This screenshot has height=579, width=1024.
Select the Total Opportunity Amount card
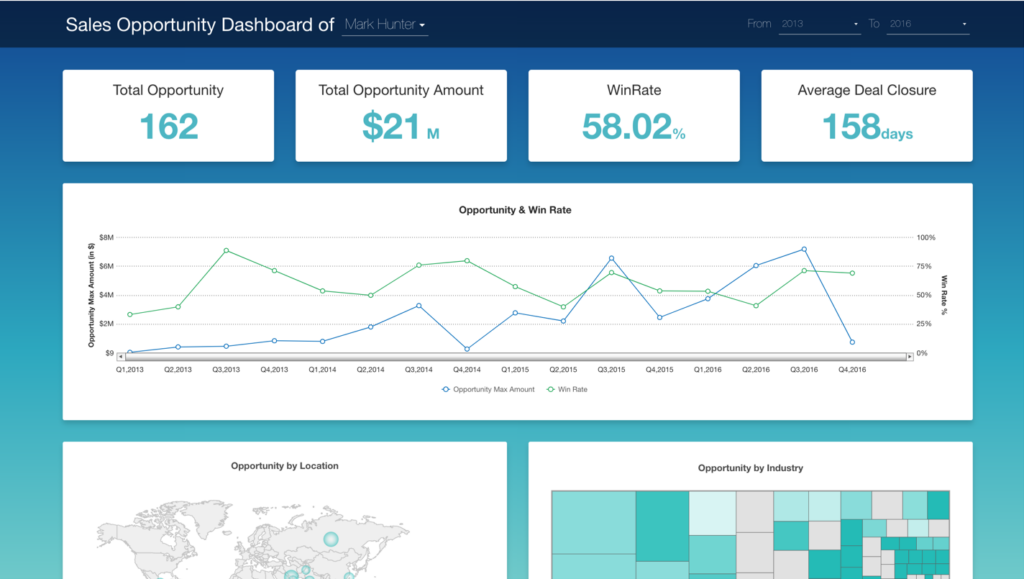[401, 116]
